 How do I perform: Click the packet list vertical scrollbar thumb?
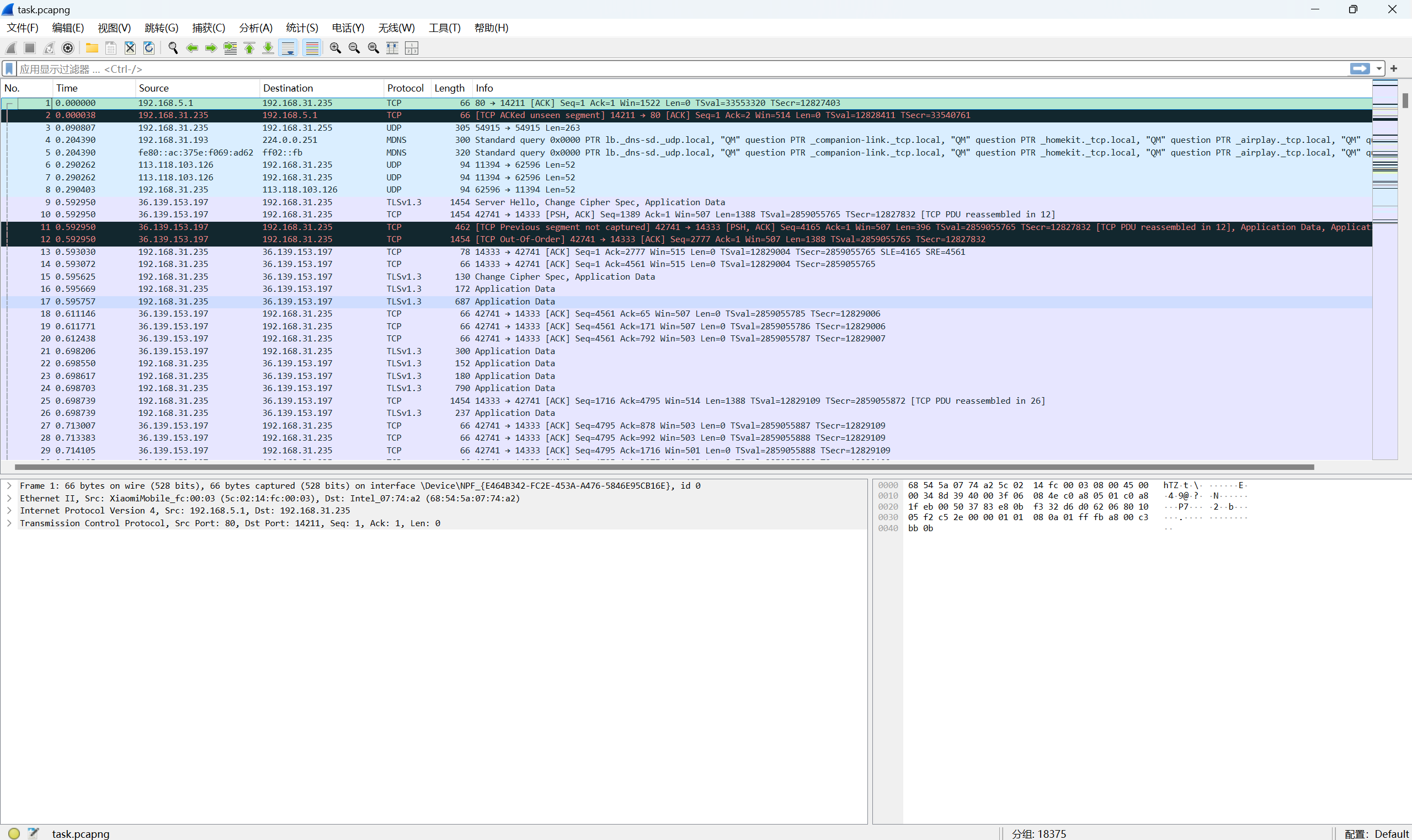1405,100
